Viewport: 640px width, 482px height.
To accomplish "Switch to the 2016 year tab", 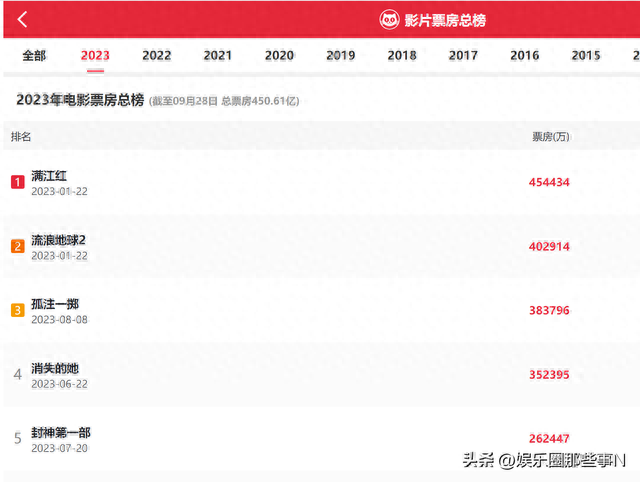I will pyautogui.click(x=524, y=56).
